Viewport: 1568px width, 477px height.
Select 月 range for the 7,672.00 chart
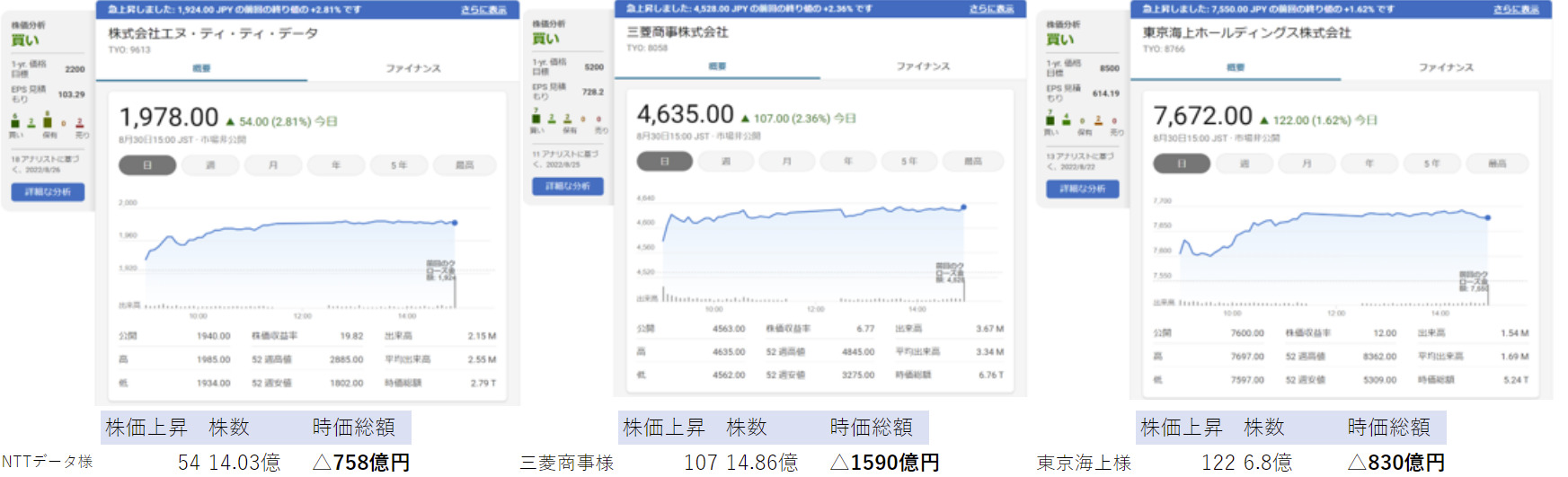(1307, 163)
